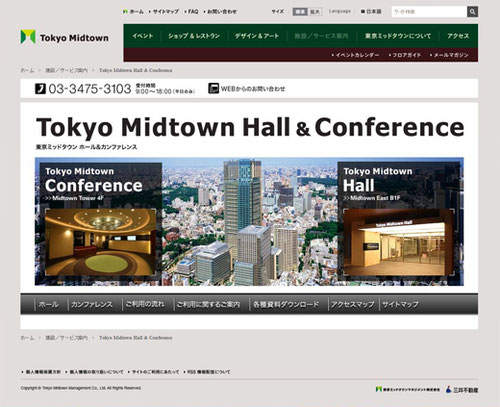Click ホーム in the bottom breadcrumb

point(27,338)
